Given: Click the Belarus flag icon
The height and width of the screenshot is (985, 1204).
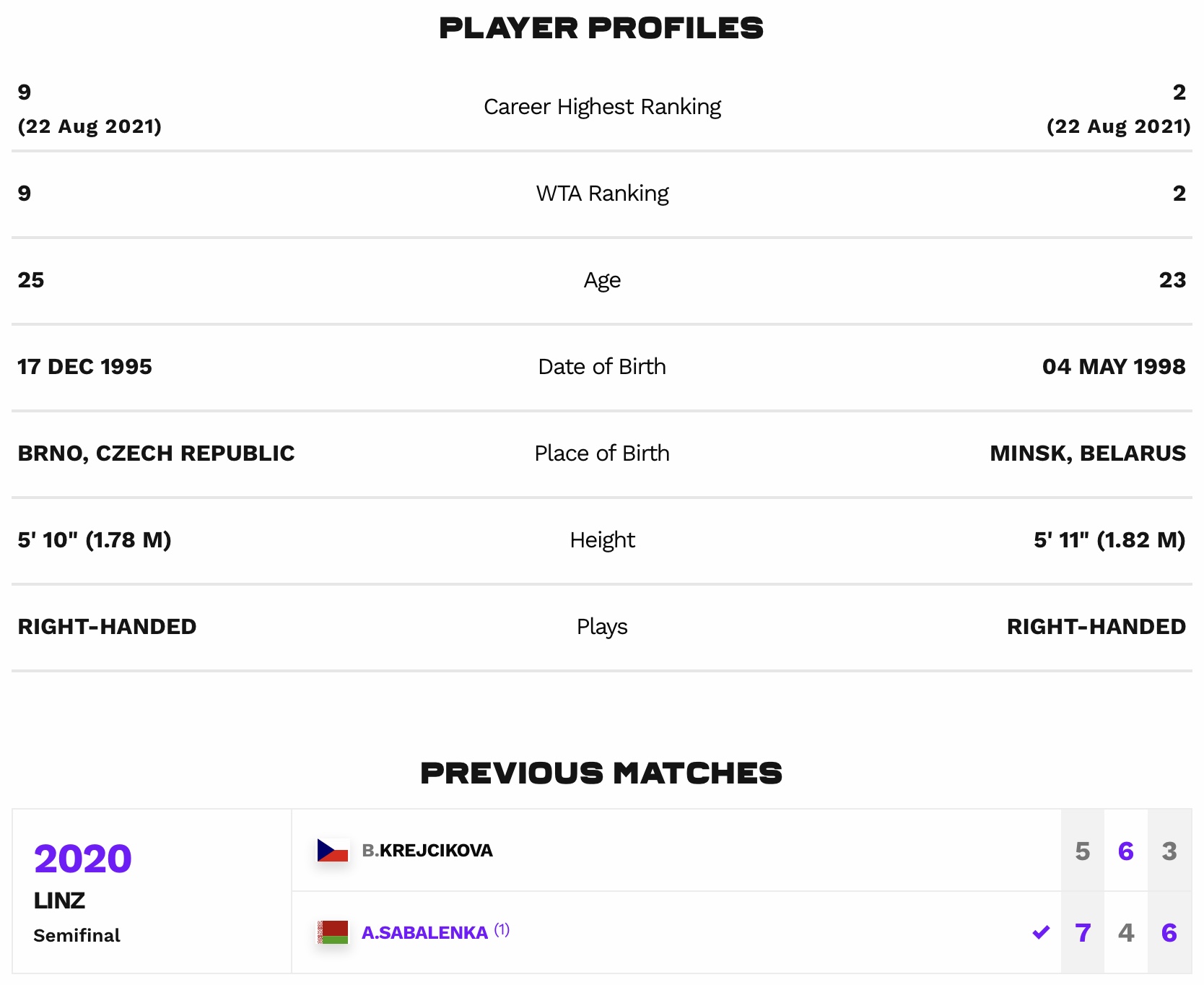Looking at the screenshot, I should point(333,932).
